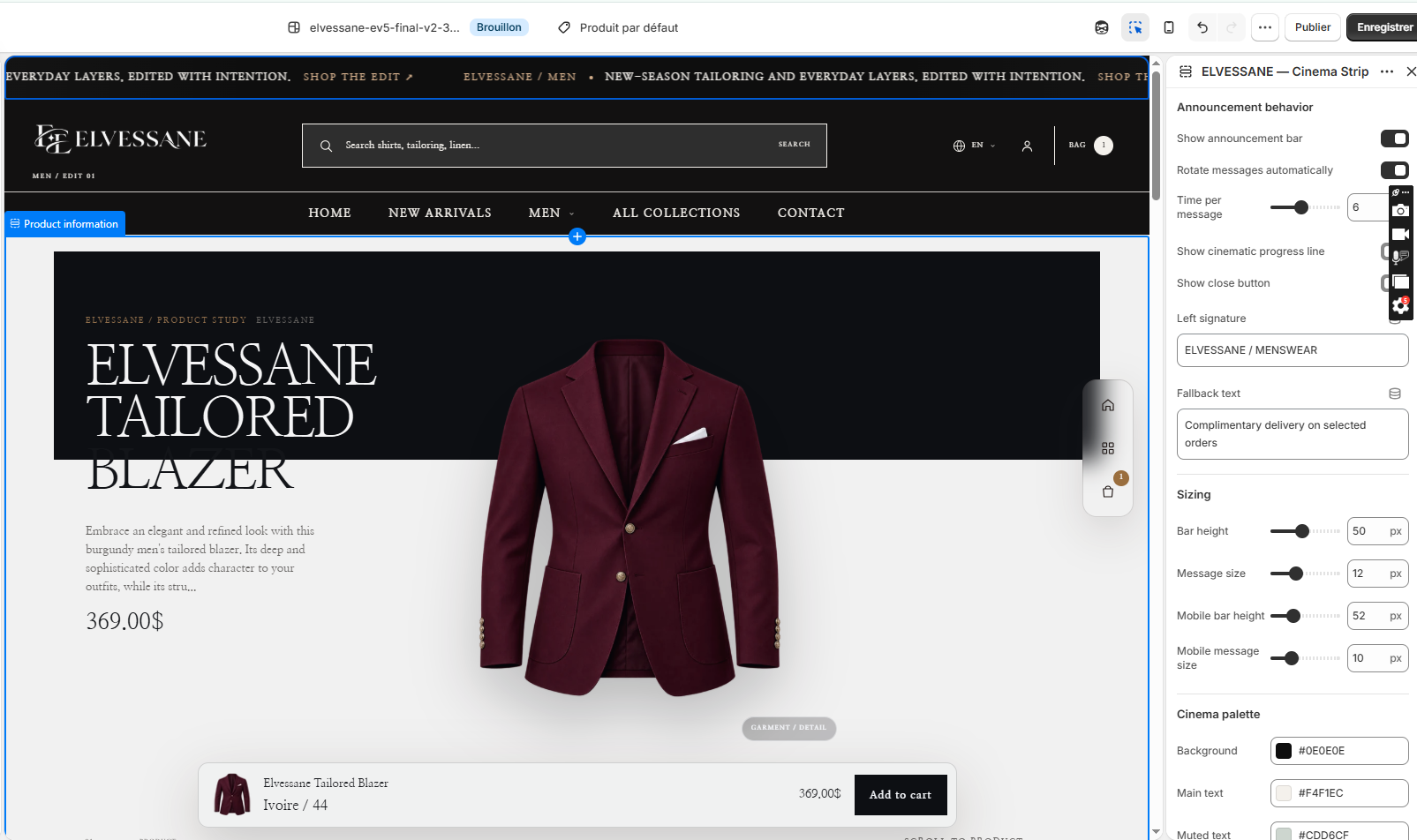Screen dimensions: 1417x840
Task: Click the Enregistrer save button
Action: [x=1383, y=27]
